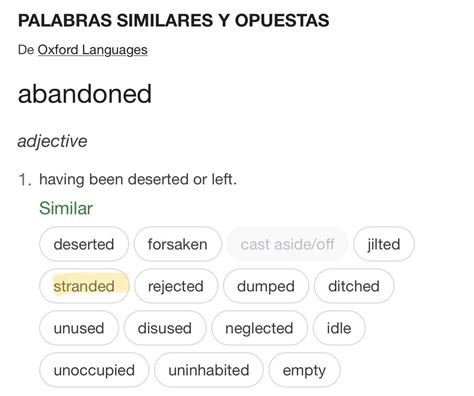Open the Oxford Languages link
Image resolution: width=474 pixels, height=396 pixels.
coord(92,50)
